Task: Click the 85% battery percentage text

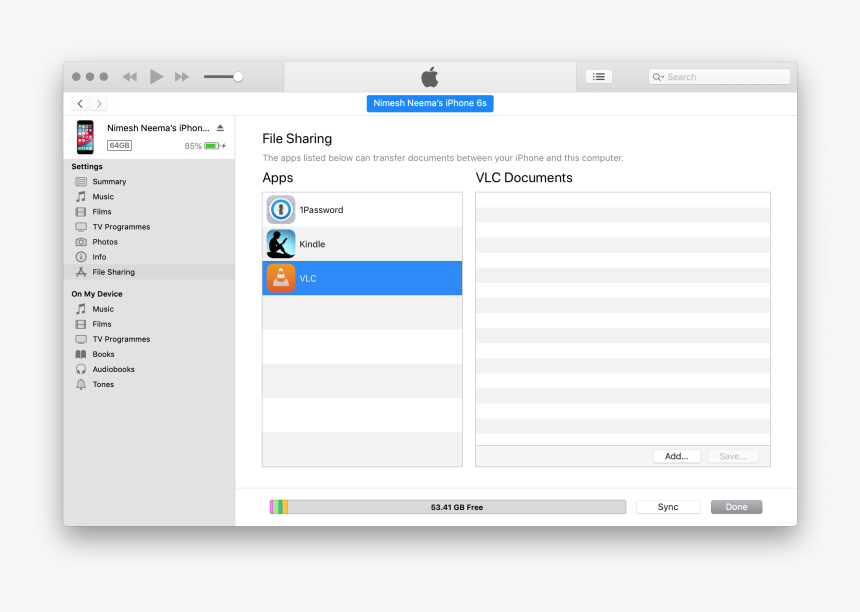Action: tap(193, 146)
